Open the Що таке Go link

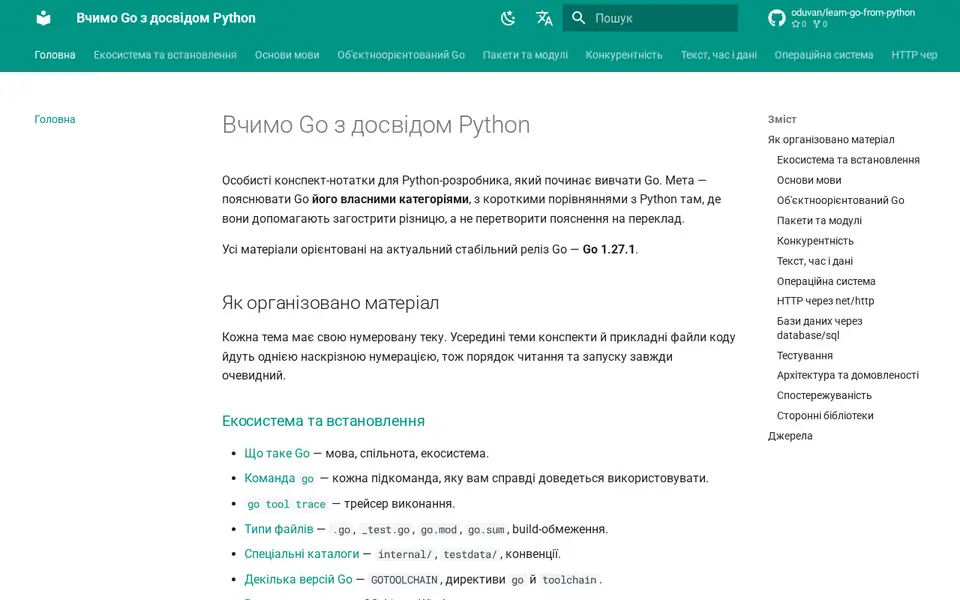point(277,453)
